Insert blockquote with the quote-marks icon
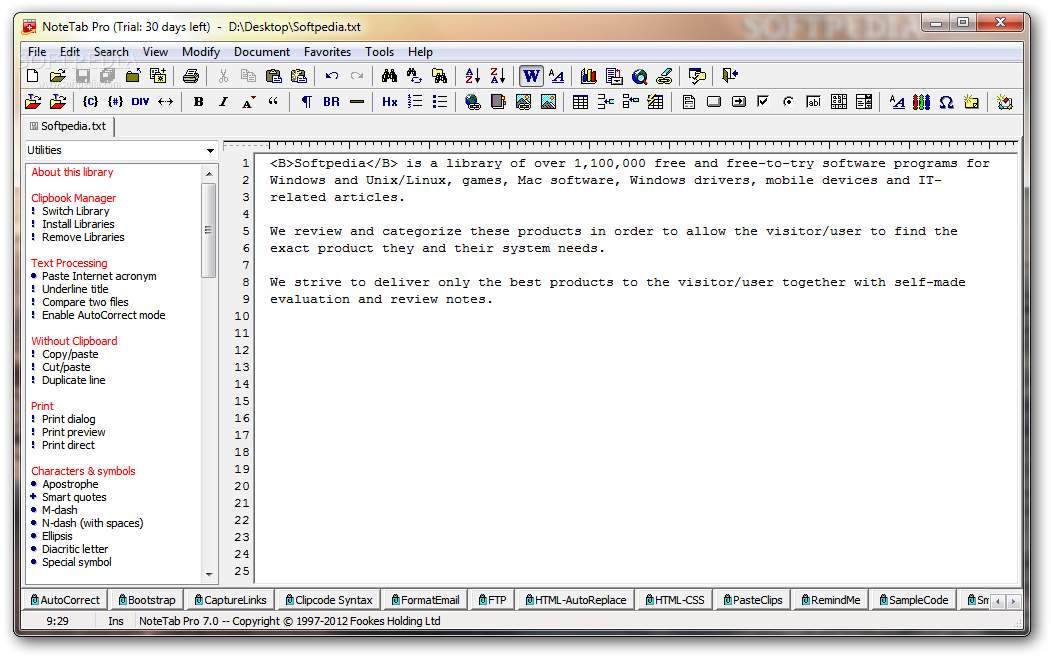This screenshot has width=1051, height=657. click(x=273, y=102)
